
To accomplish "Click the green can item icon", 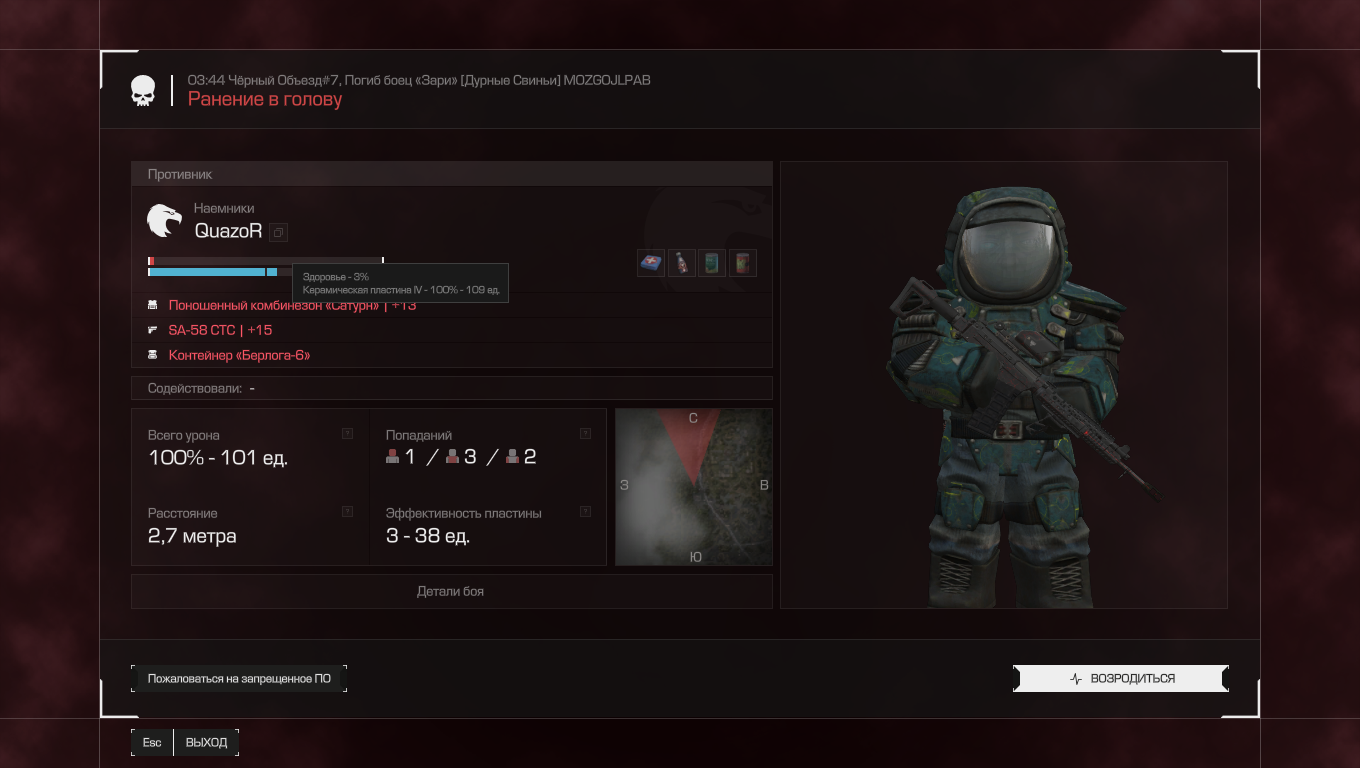I will click(x=712, y=263).
